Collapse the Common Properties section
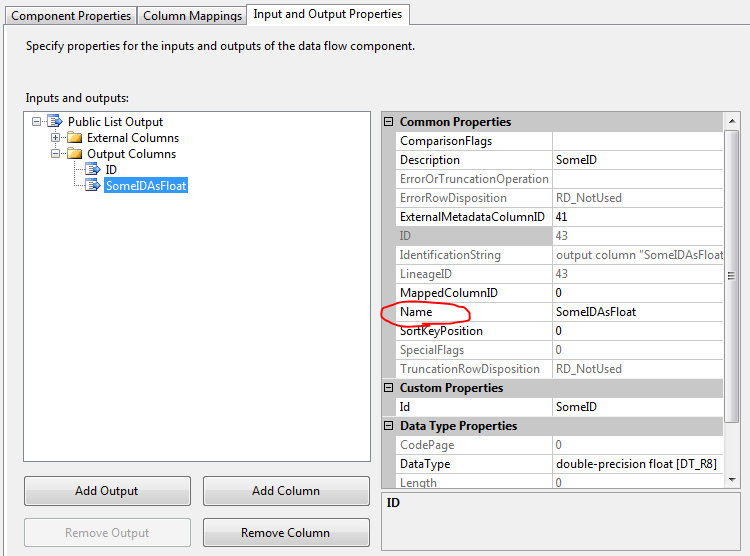This screenshot has width=750, height=556. coord(389,122)
